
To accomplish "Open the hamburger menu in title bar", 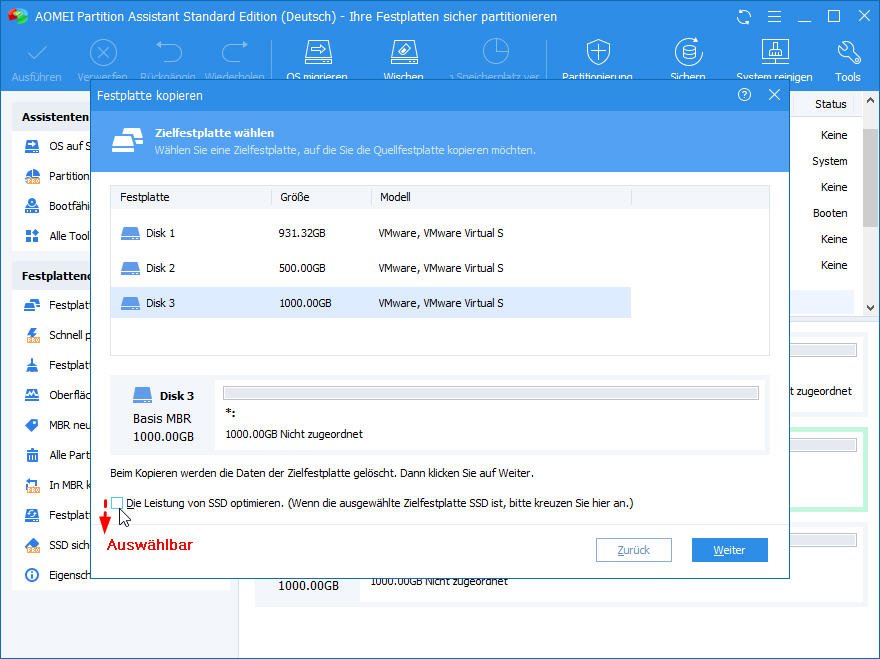I will point(774,17).
